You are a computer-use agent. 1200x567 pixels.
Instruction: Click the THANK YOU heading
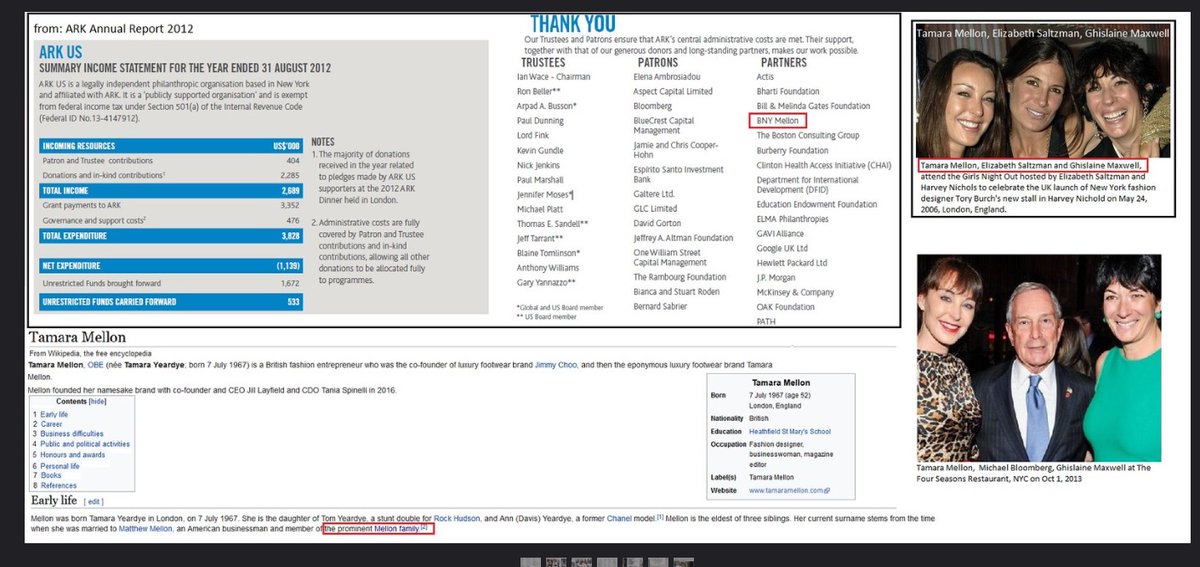pos(572,24)
